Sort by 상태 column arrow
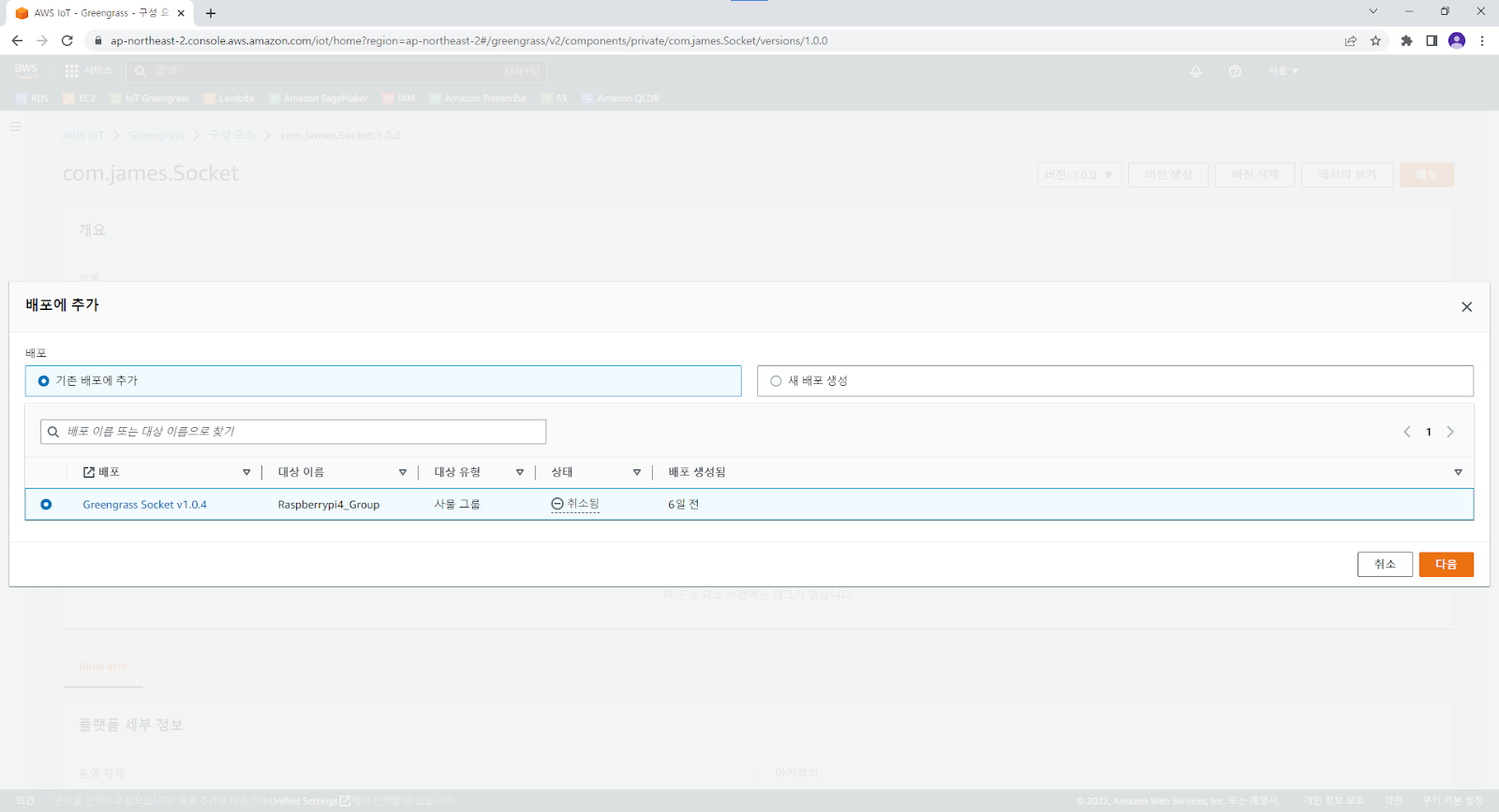1499x812 pixels. tap(637, 472)
